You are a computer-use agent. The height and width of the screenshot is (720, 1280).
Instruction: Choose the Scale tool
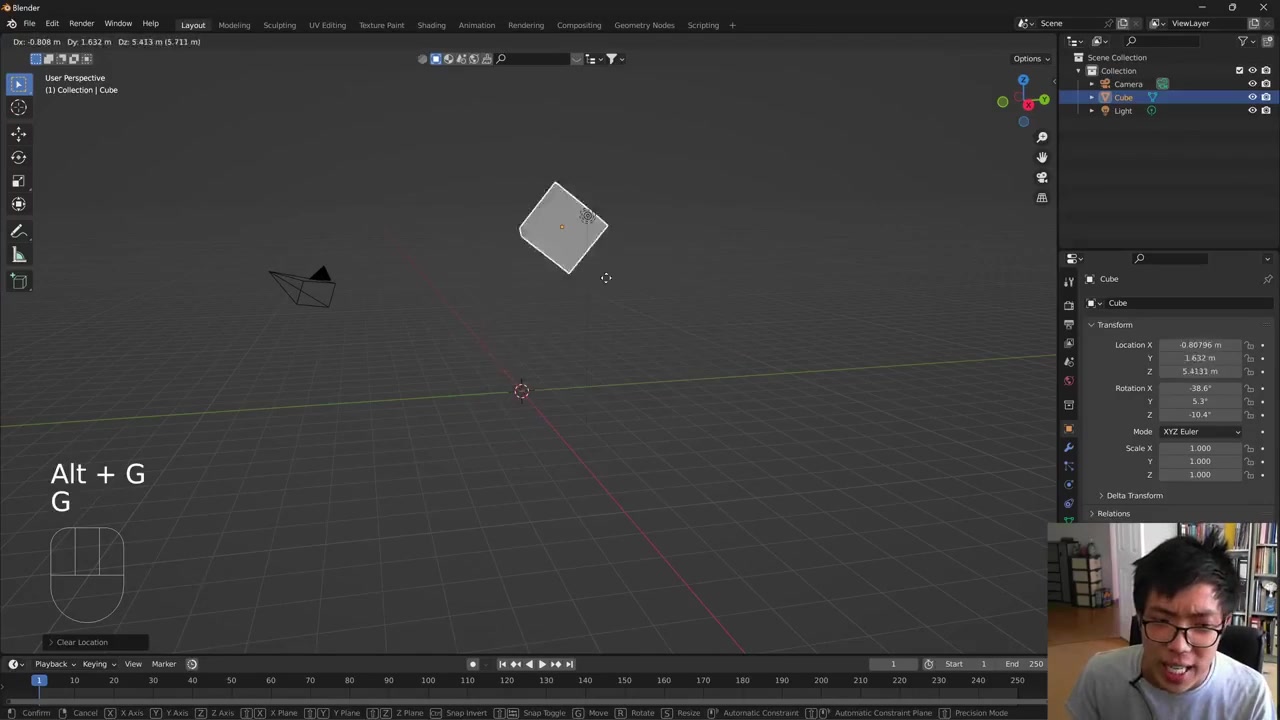click(x=18, y=181)
